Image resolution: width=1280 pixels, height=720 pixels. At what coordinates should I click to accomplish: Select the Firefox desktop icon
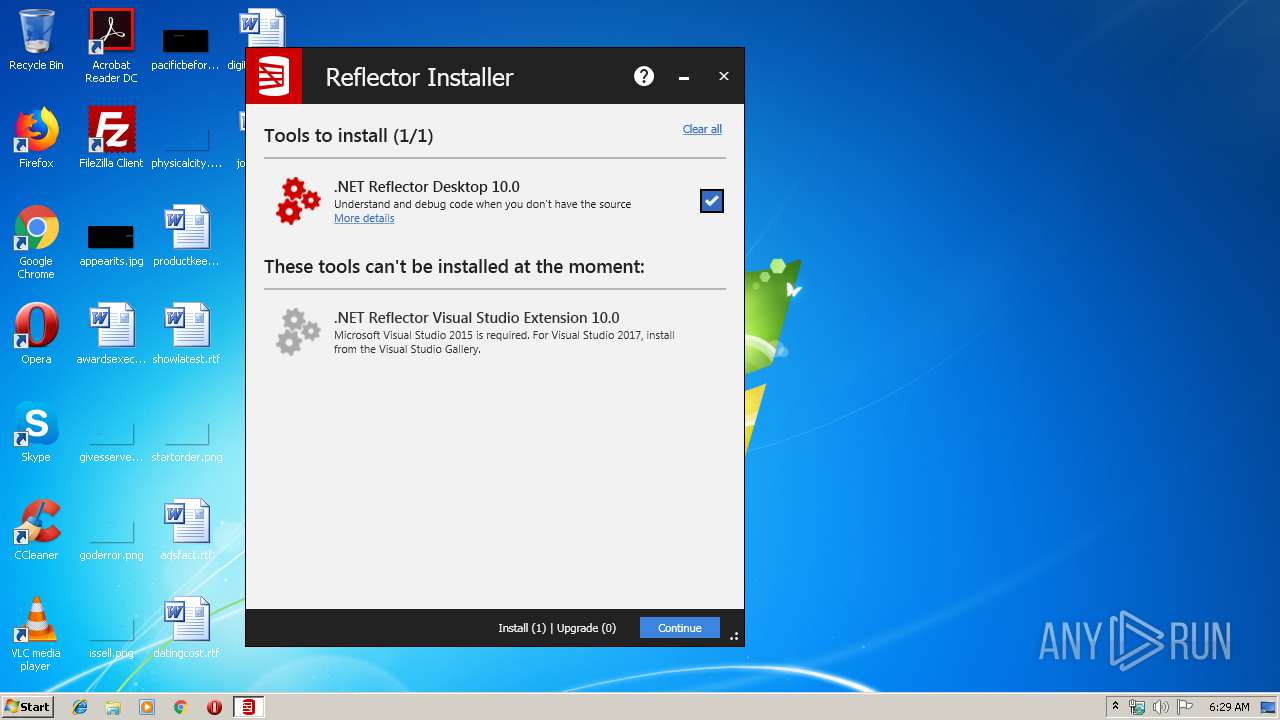click(x=36, y=138)
